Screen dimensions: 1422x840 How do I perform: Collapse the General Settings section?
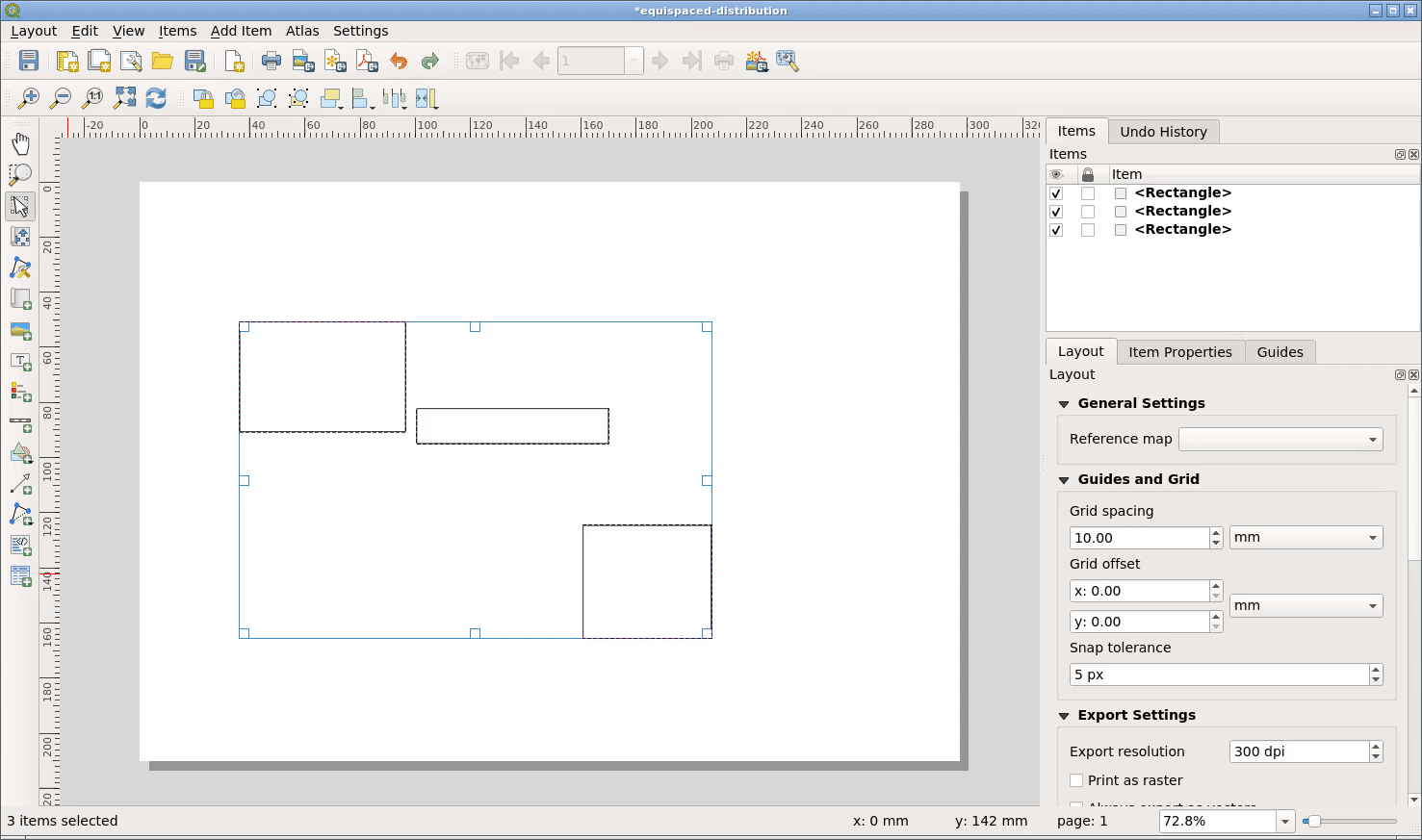pyautogui.click(x=1064, y=404)
